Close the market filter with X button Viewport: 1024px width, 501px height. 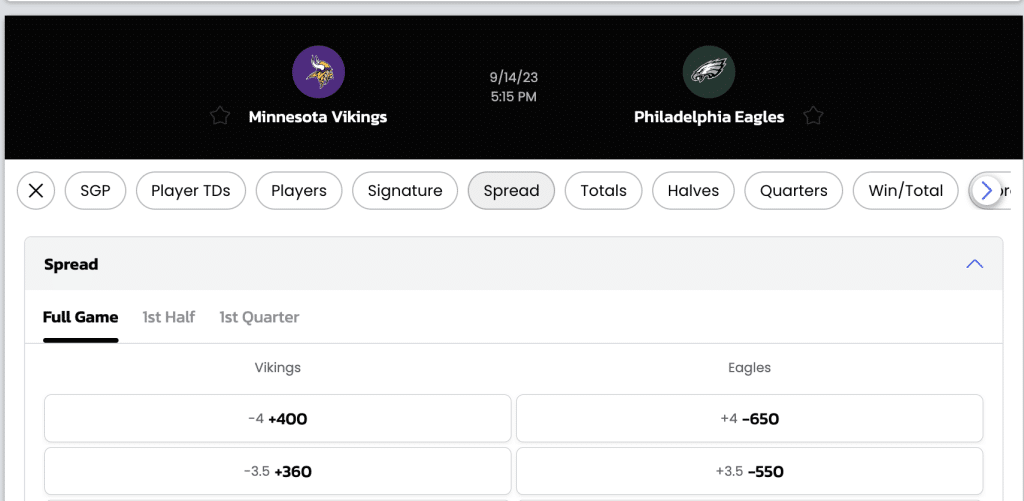[x=36, y=191]
